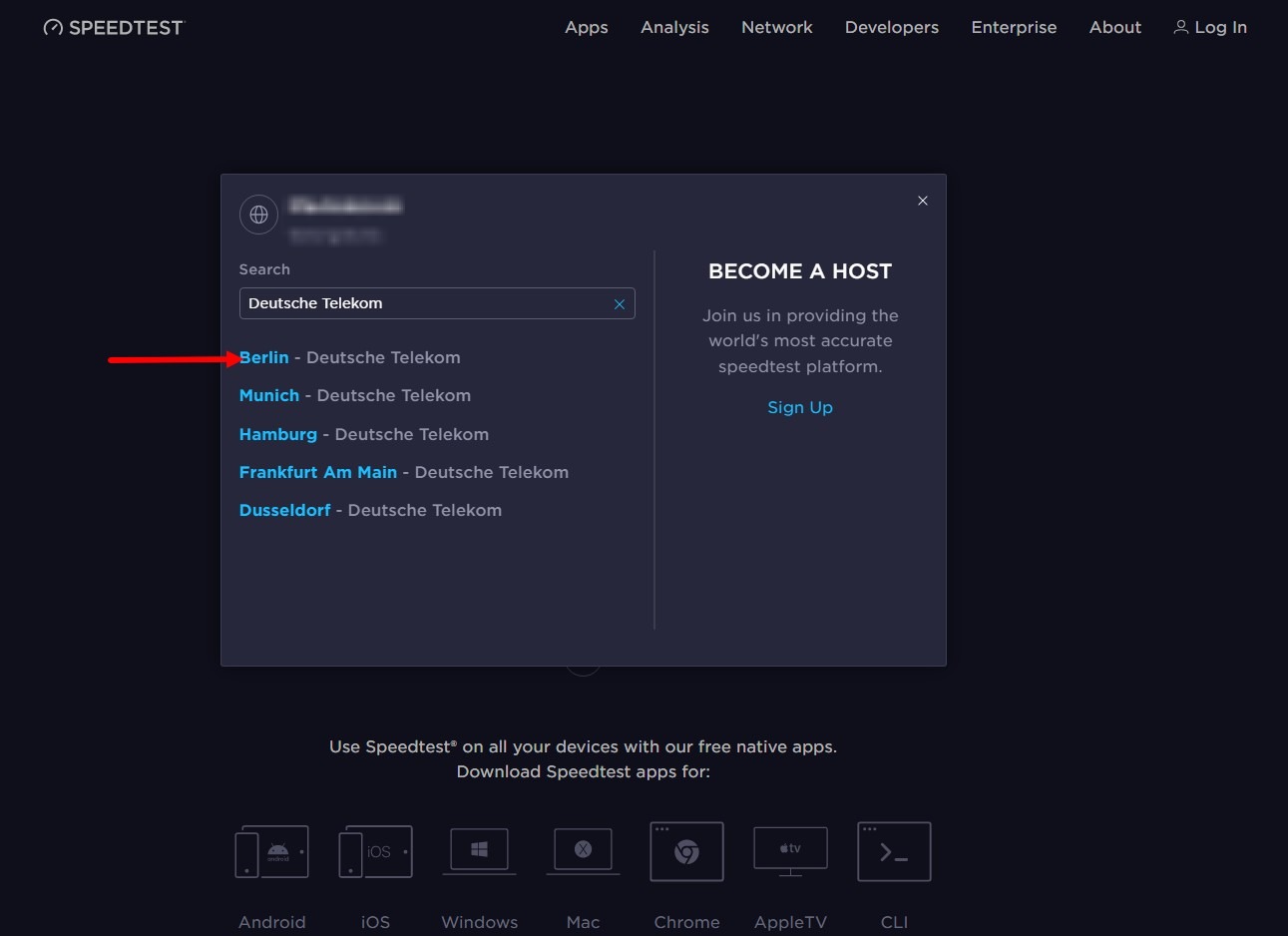Close the server selection dialog

tap(923, 201)
